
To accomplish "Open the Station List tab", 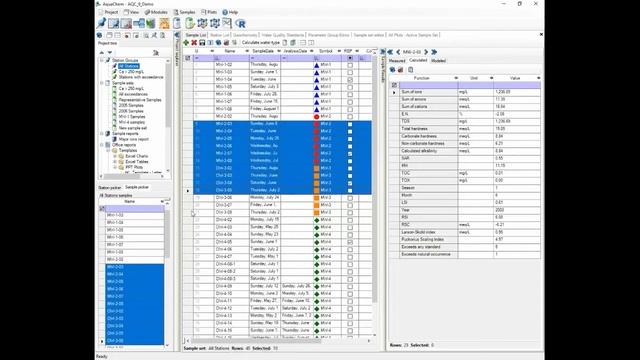I will pyautogui.click(x=219, y=36).
